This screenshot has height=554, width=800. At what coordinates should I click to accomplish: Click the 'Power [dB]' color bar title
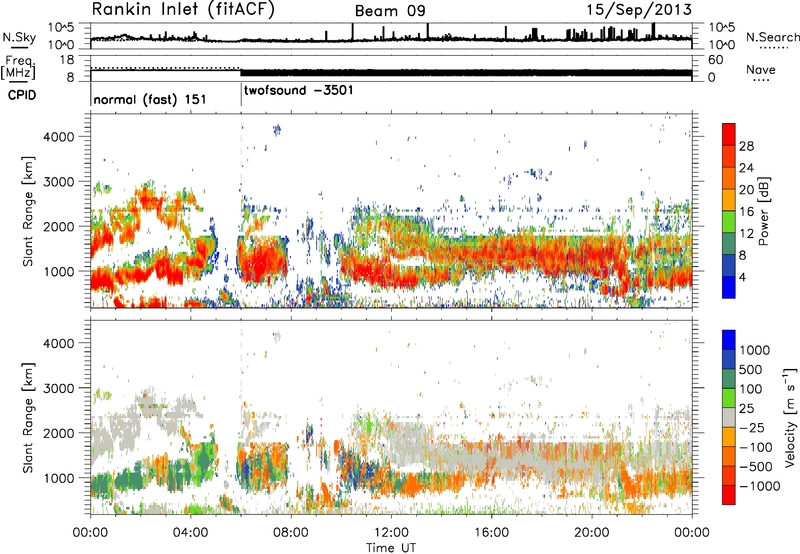[764, 211]
